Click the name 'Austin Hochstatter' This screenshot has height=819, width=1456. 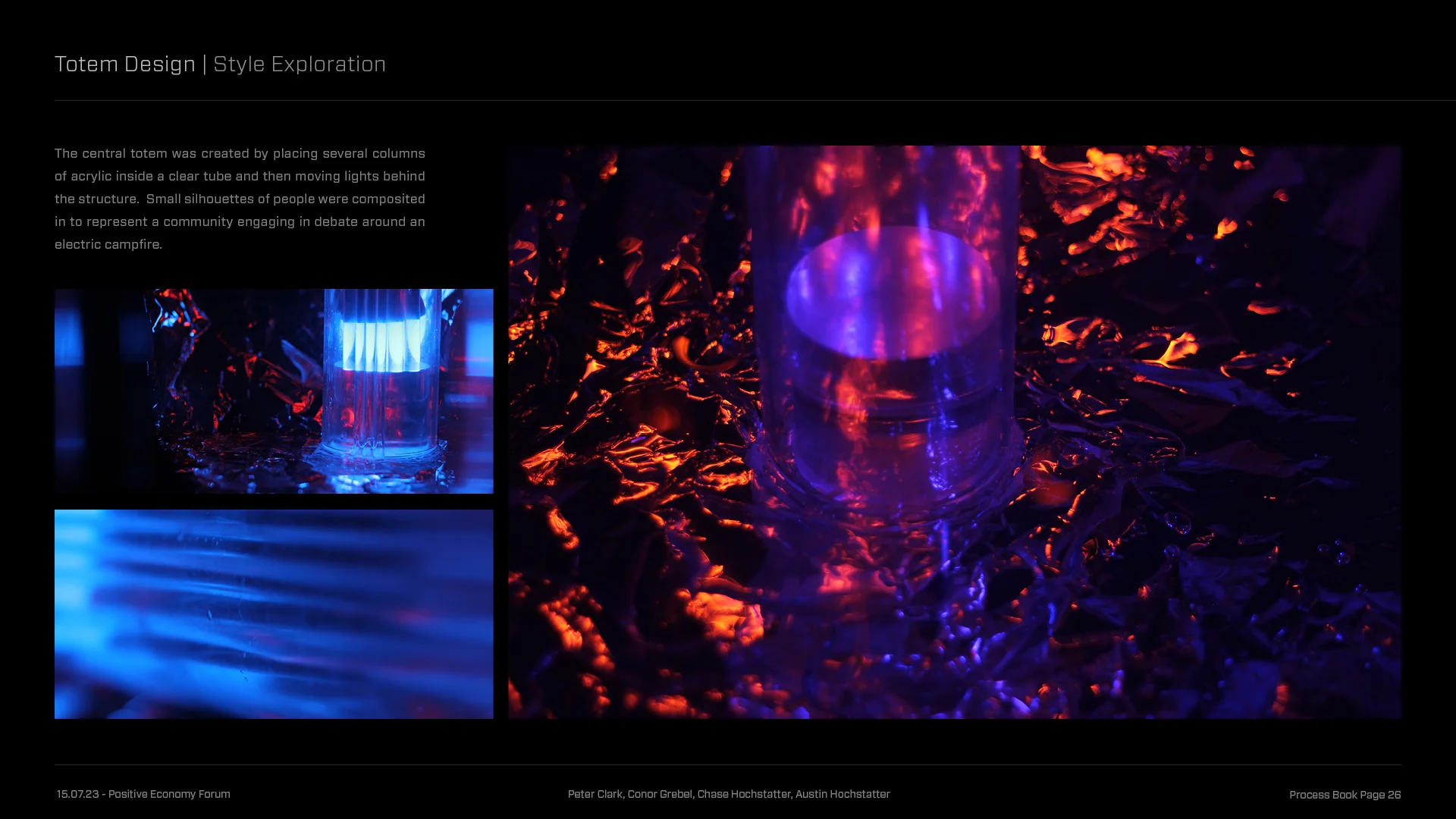tap(843, 794)
